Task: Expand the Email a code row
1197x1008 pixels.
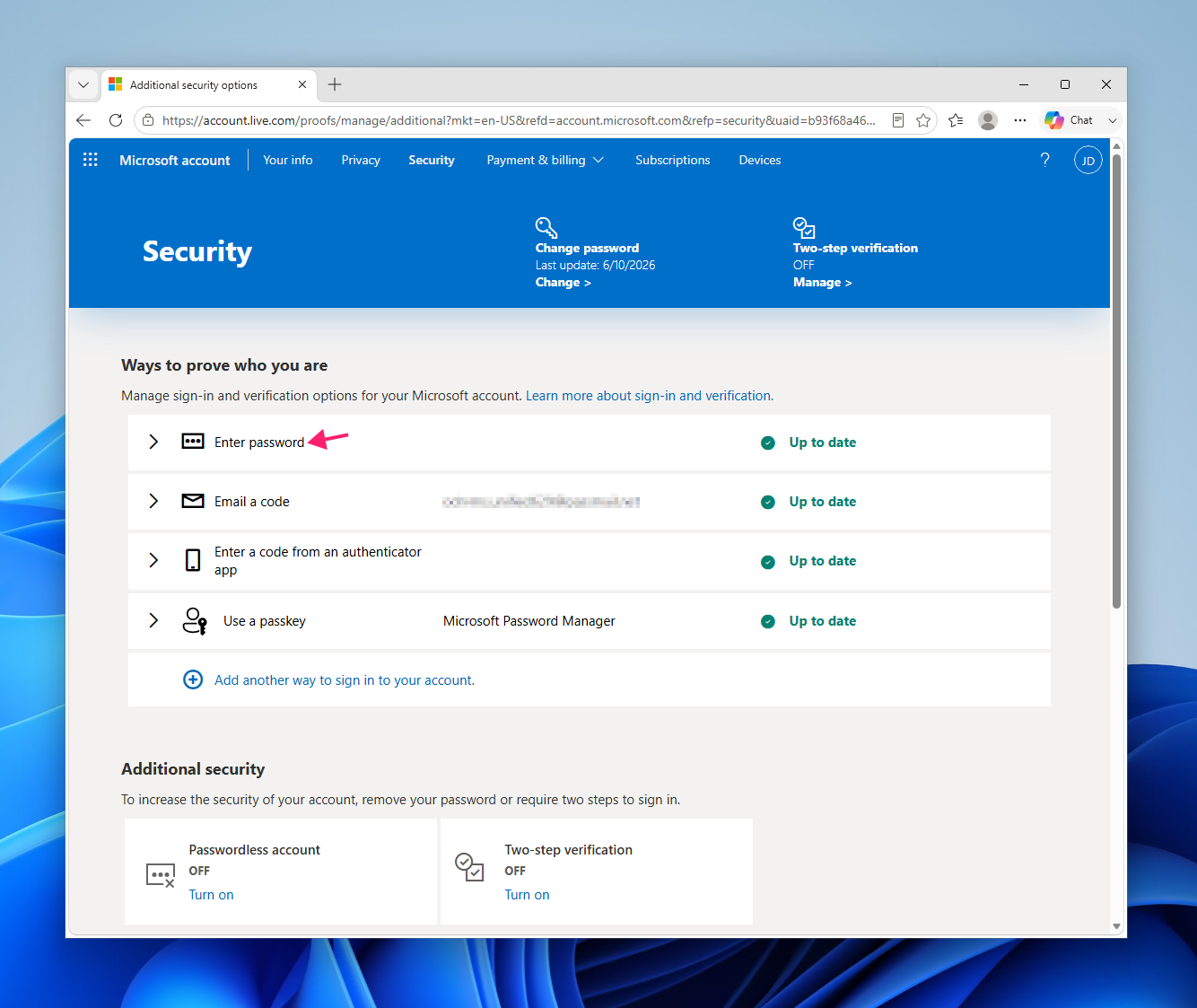Action: coord(153,501)
